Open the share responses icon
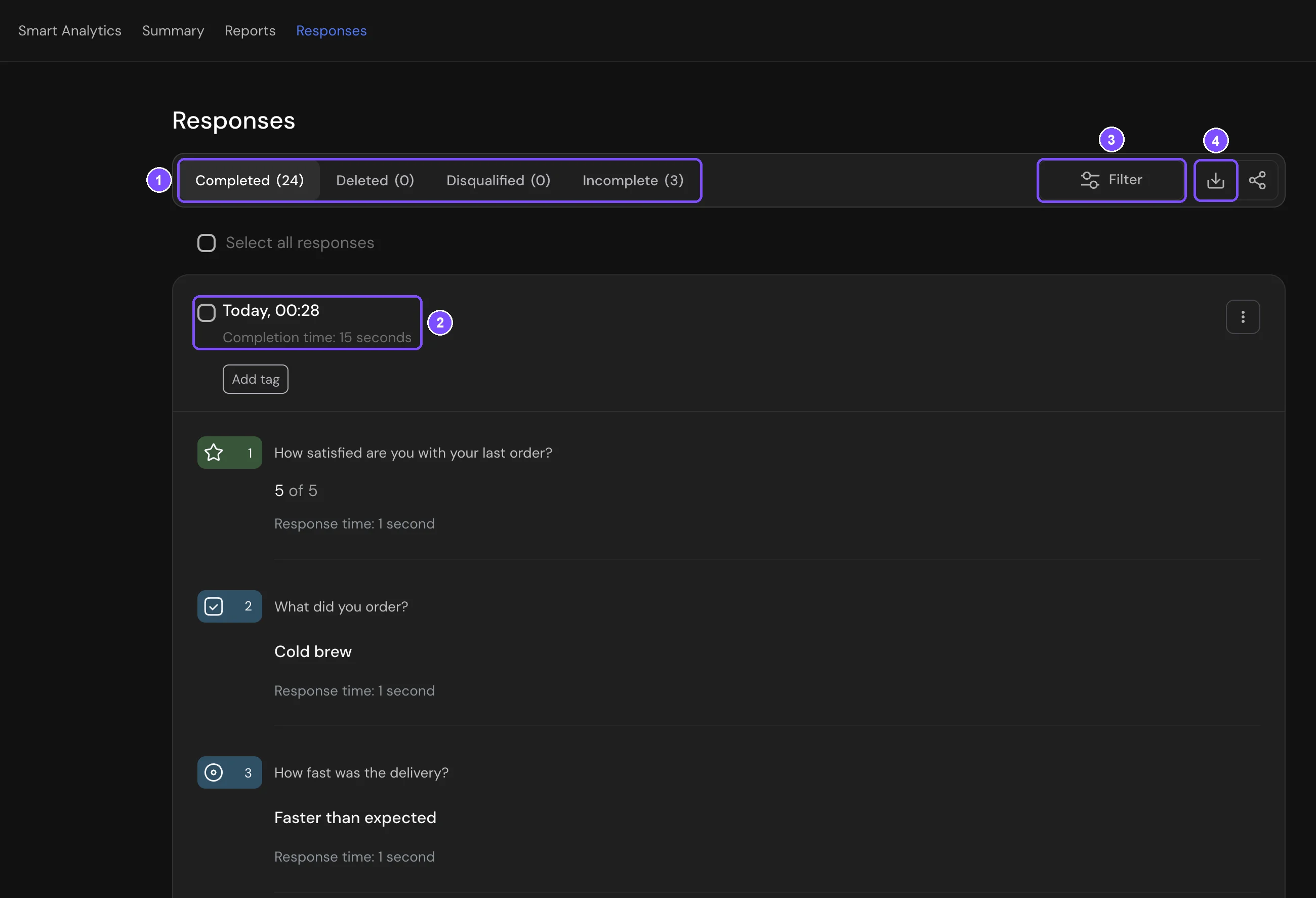Screen dimensions: 1316x898 [1257, 180]
